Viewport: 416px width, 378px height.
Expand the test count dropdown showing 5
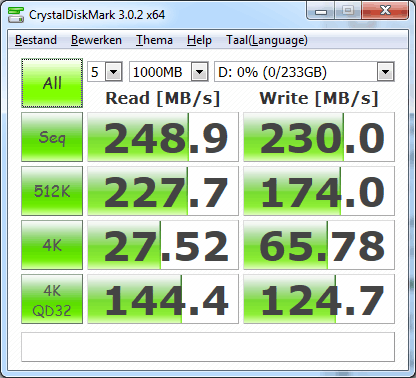[x=114, y=71]
